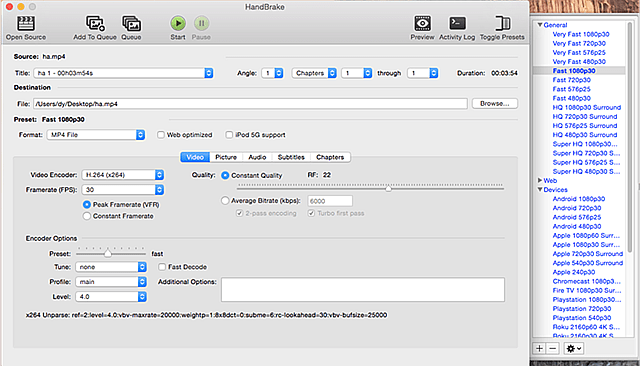Enable the Fast Decode checkbox
The image size is (640, 366).
[162, 267]
